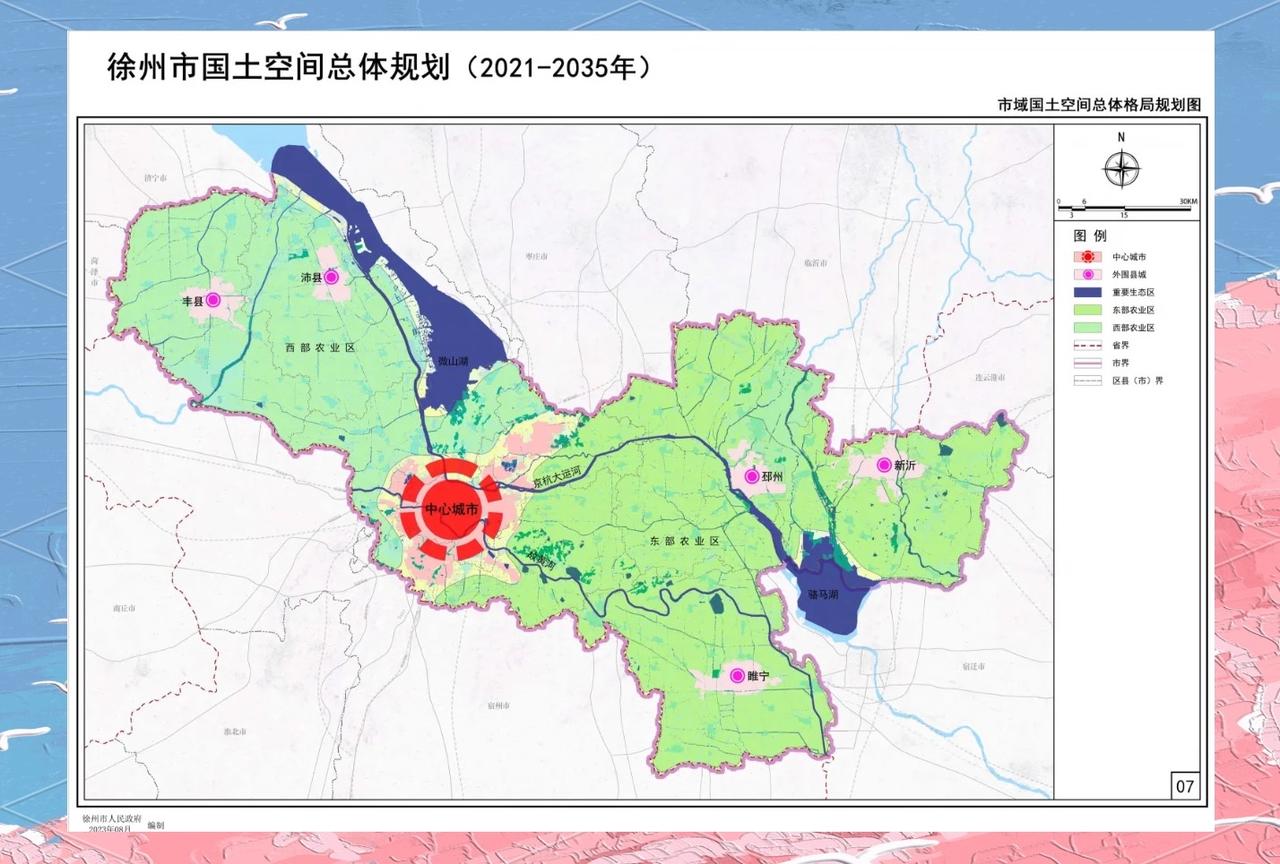Click the 编制 footer text

coord(155,827)
